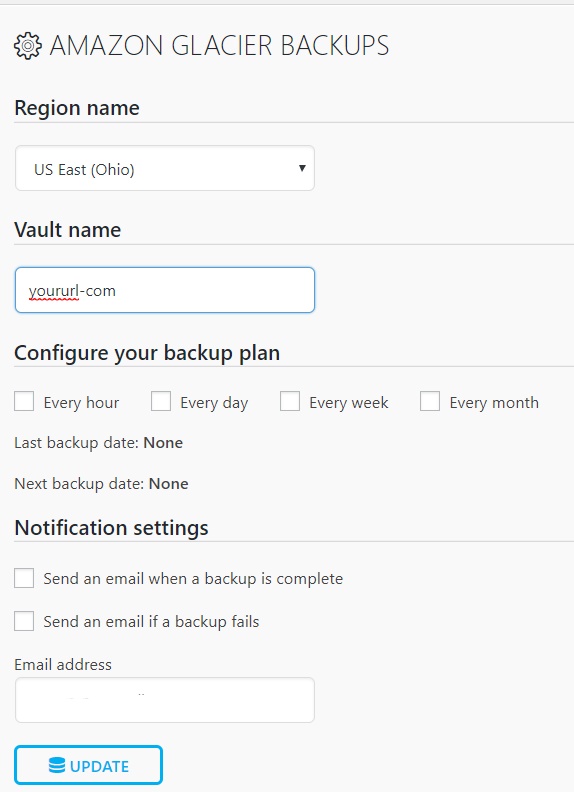Image resolution: width=574 pixels, height=792 pixels.
Task: Click the "Every week" label text
Action: point(349,403)
